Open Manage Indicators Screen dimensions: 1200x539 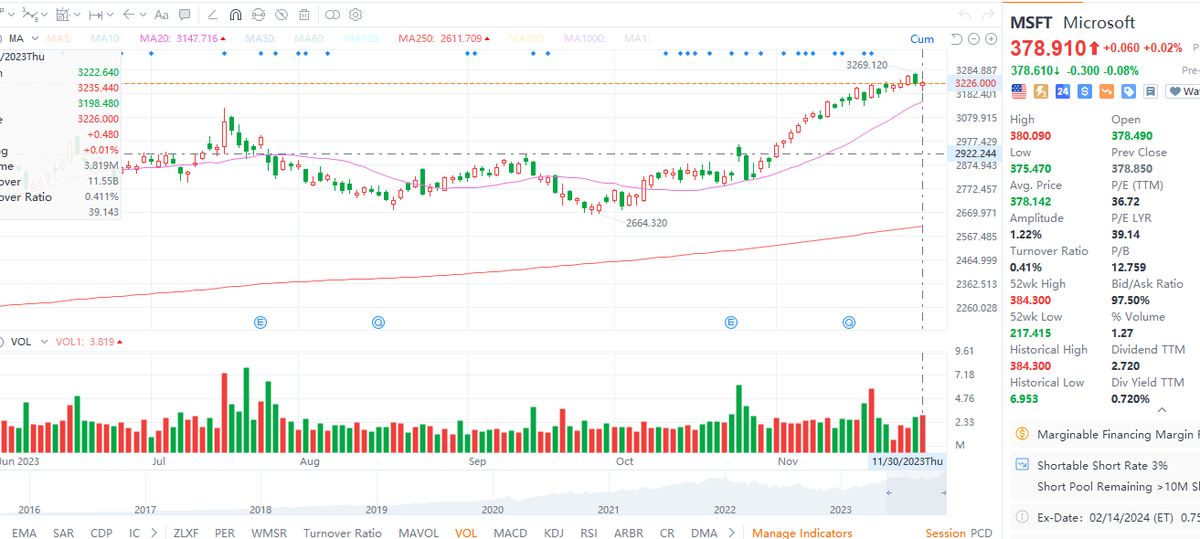click(800, 533)
